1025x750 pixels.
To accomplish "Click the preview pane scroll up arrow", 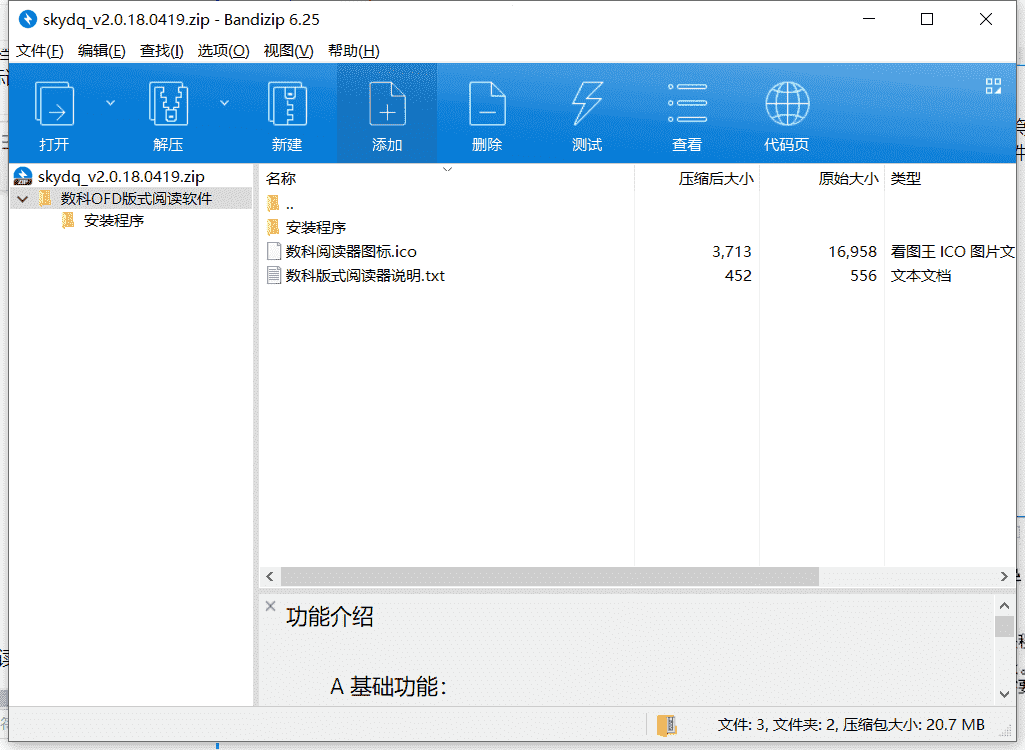I will [x=1004, y=605].
